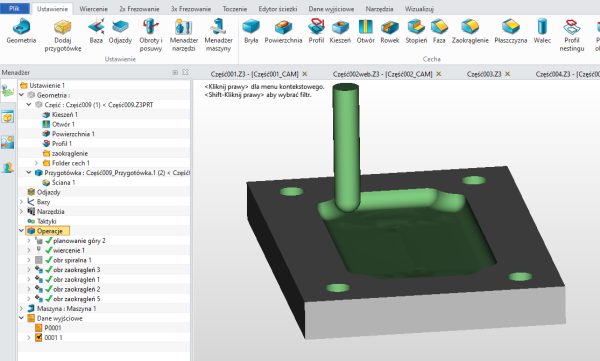
Task: Switch to the 3x Frezowanie ribbon tab
Action: coord(191,9)
